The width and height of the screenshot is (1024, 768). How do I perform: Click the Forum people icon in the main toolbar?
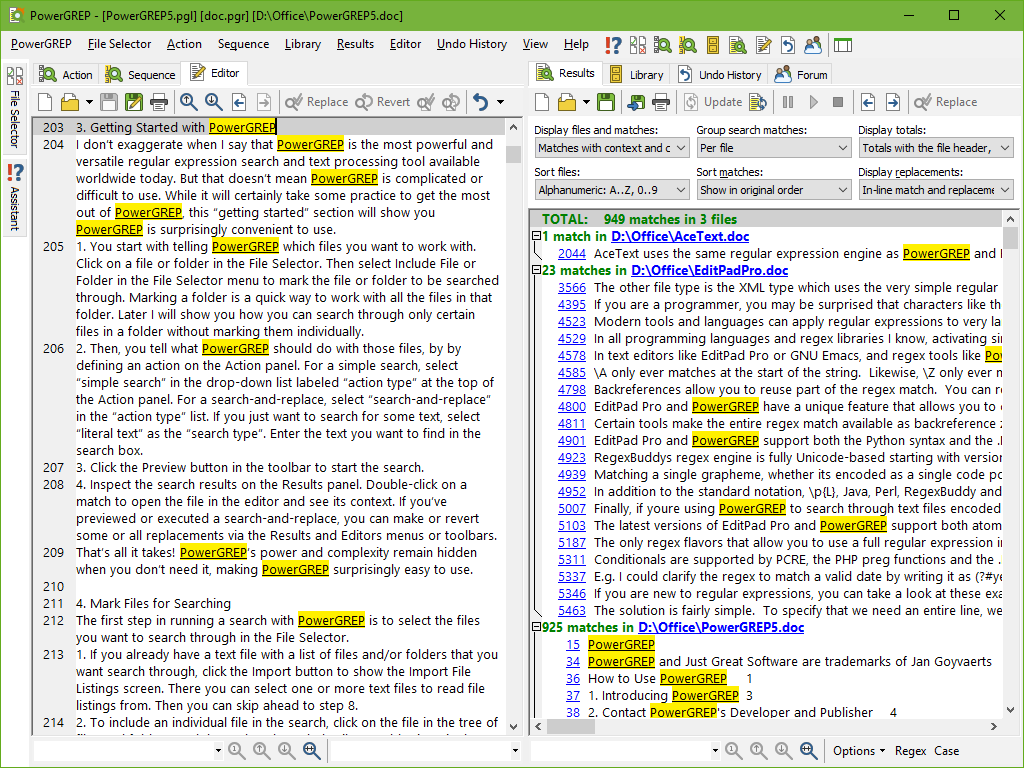click(x=812, y=45)
